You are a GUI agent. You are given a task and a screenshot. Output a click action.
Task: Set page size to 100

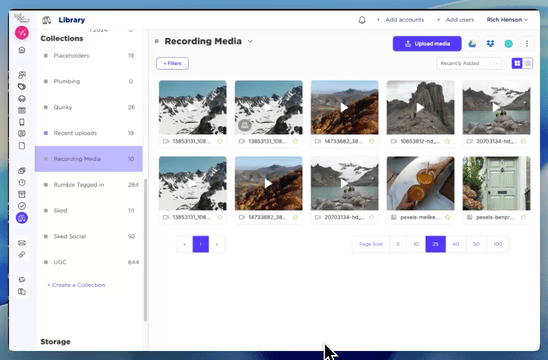498,244
